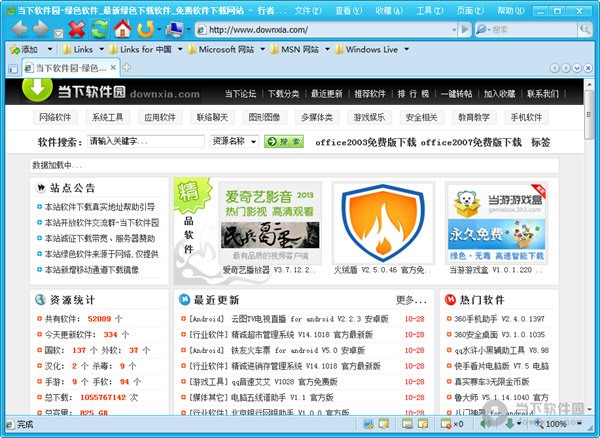The width and height of the screenshot is (600, 438).
Task: Open the 当游游戏盒 promo thumbnail
Action: pos(497,223)
